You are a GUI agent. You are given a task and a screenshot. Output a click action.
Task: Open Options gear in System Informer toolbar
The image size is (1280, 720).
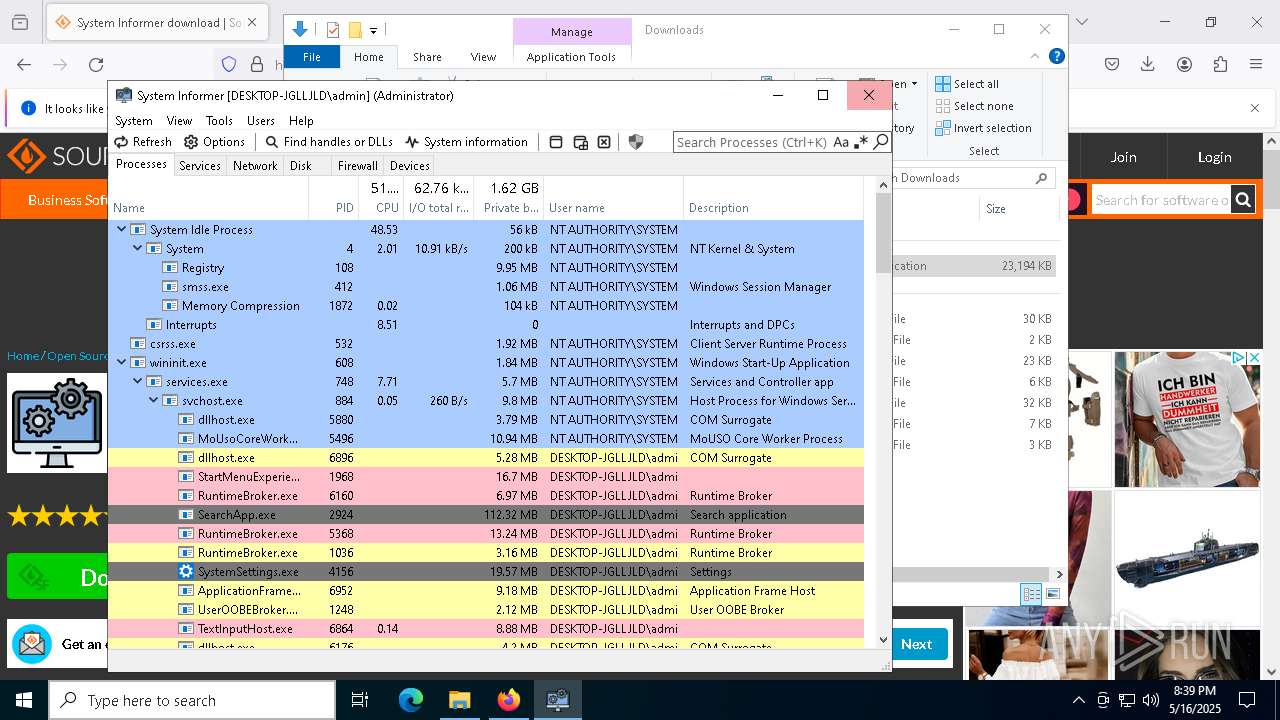pyautogui.click(x=191, y=142)
